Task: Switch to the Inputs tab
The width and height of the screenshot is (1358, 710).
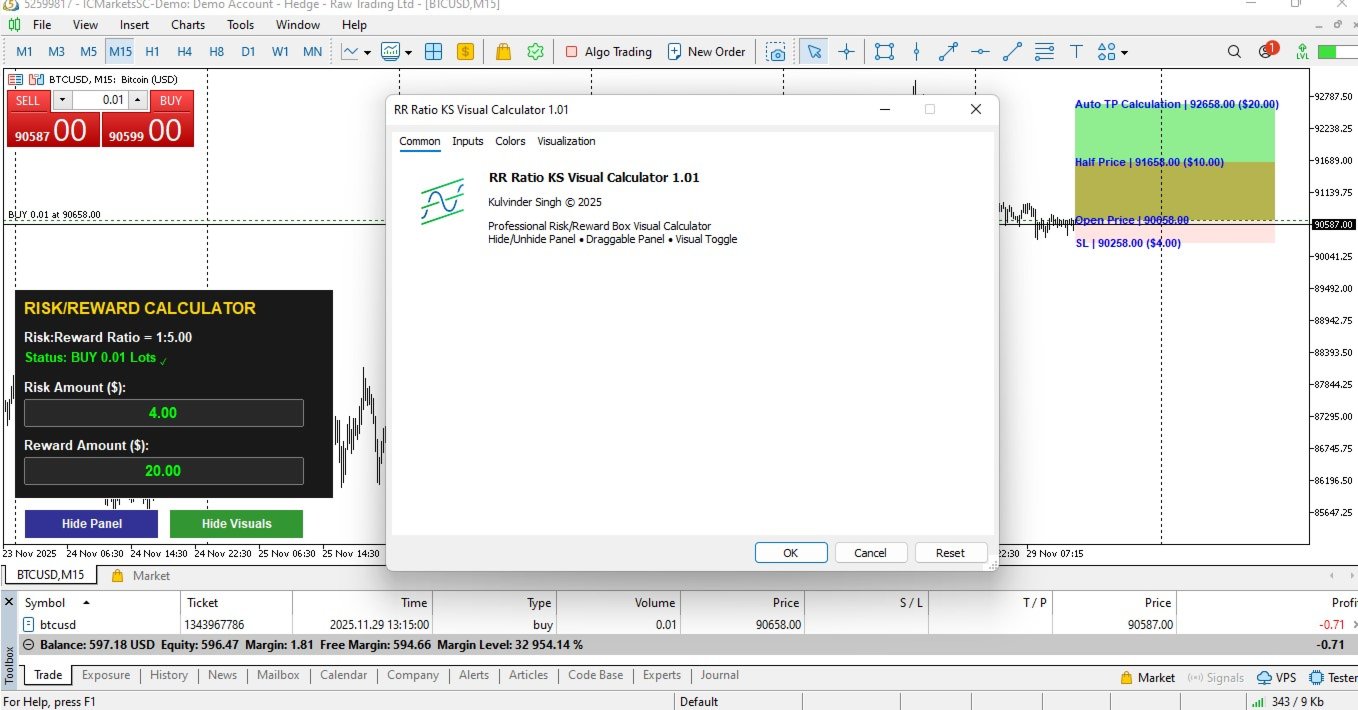Action: pos(467,141)
